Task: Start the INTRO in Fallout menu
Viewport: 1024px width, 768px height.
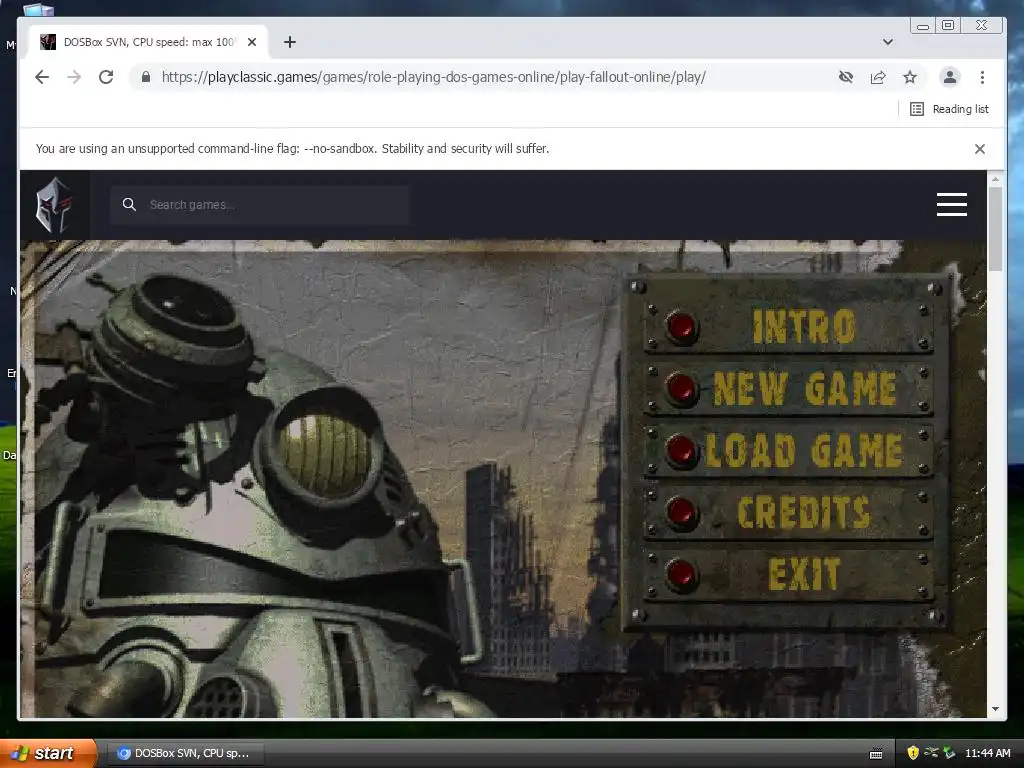Action: click(x=804, y=326)
